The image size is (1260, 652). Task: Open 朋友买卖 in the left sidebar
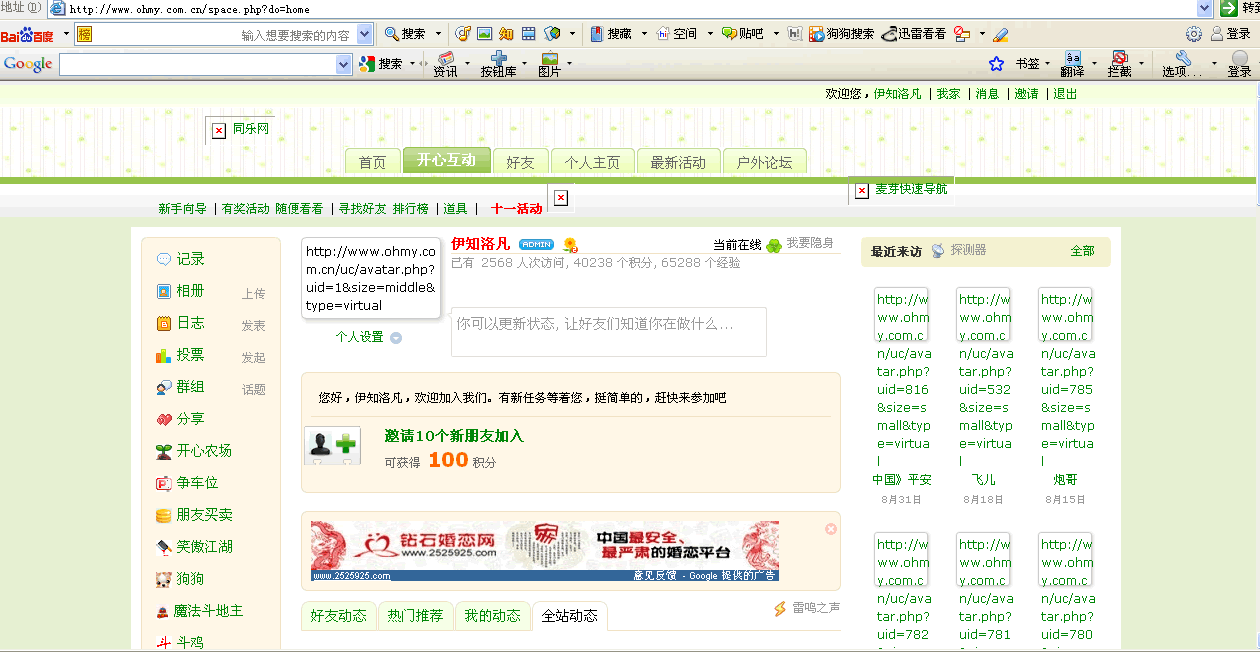pos(194,515)
